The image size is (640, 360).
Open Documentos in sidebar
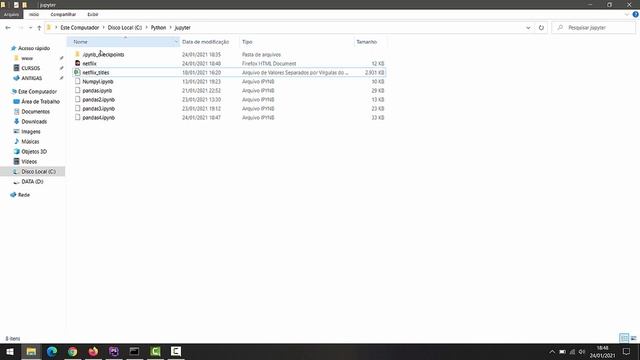36,111
